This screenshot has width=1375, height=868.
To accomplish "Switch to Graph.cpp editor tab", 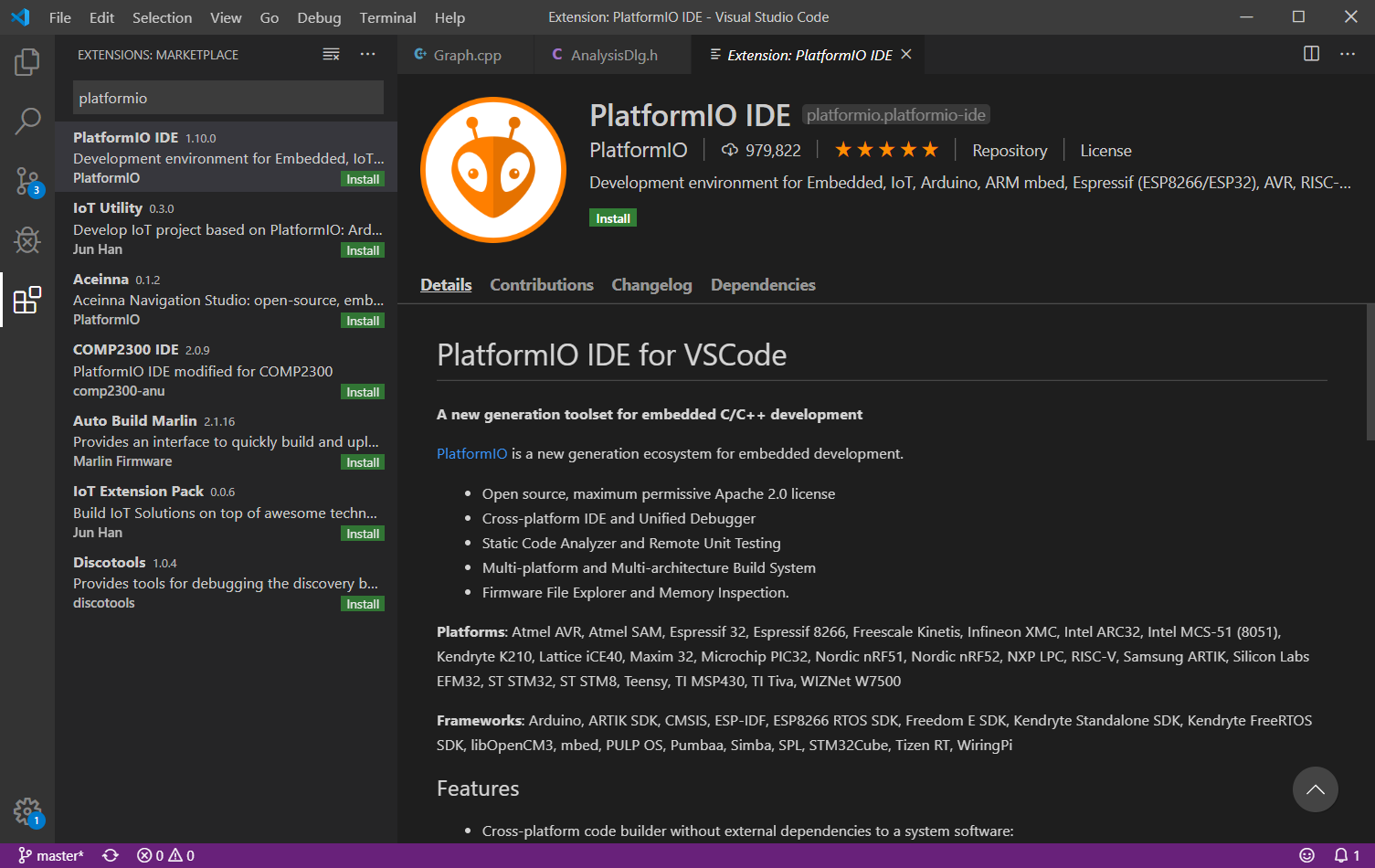I will (x=466, y=55).
